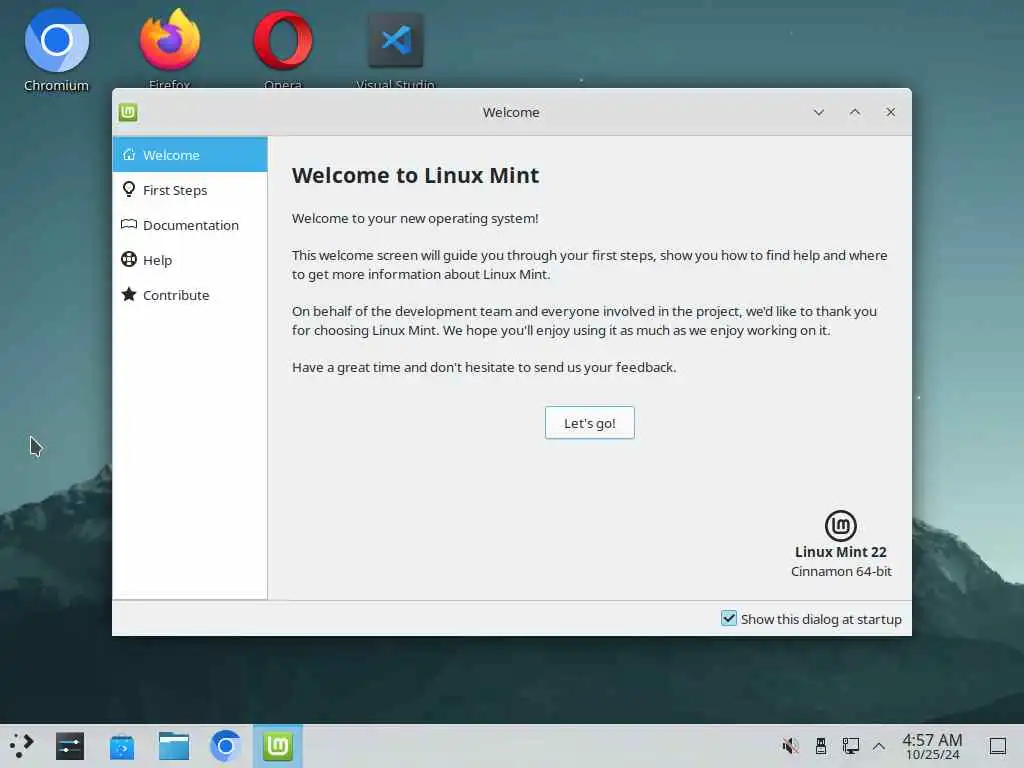
Task: Open the Opera desktop shortcut
Action: (283, 47)
